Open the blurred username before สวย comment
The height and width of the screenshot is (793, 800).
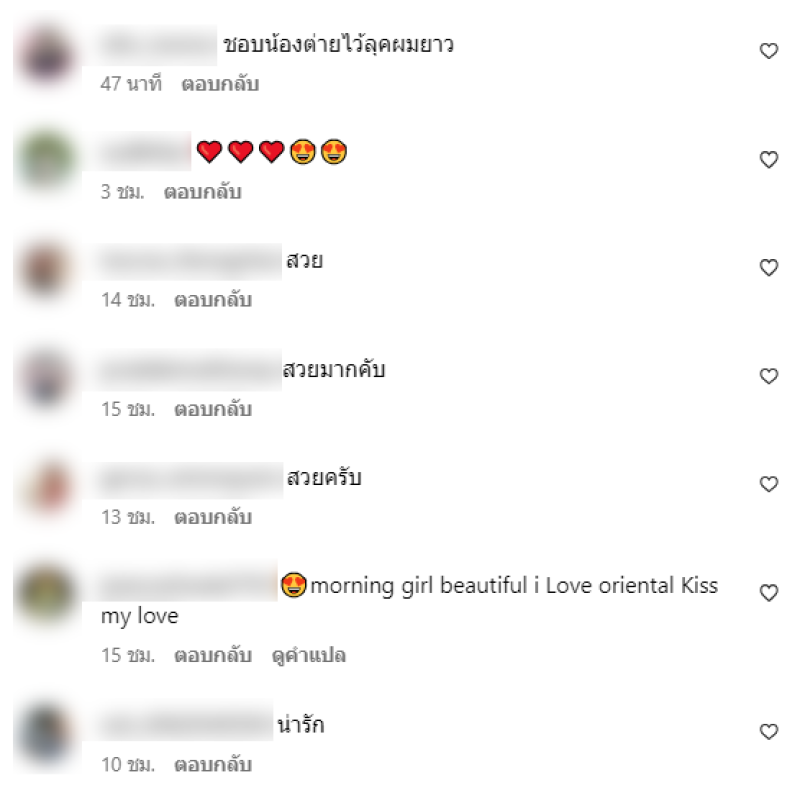[190, 261]
